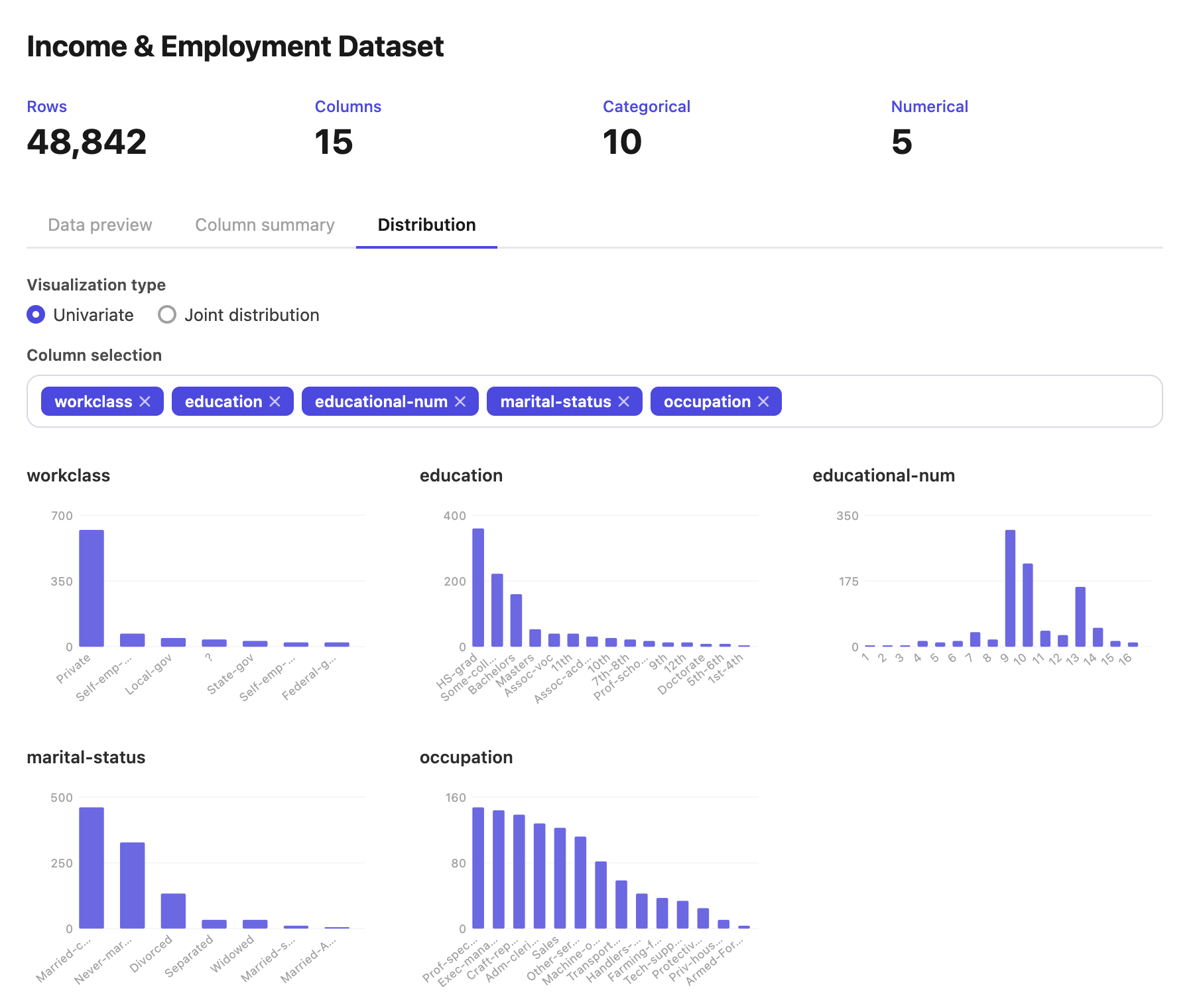Delete educational-num chip using X icon
This screenshot has height=1008, width=1195.
(460, 402)
